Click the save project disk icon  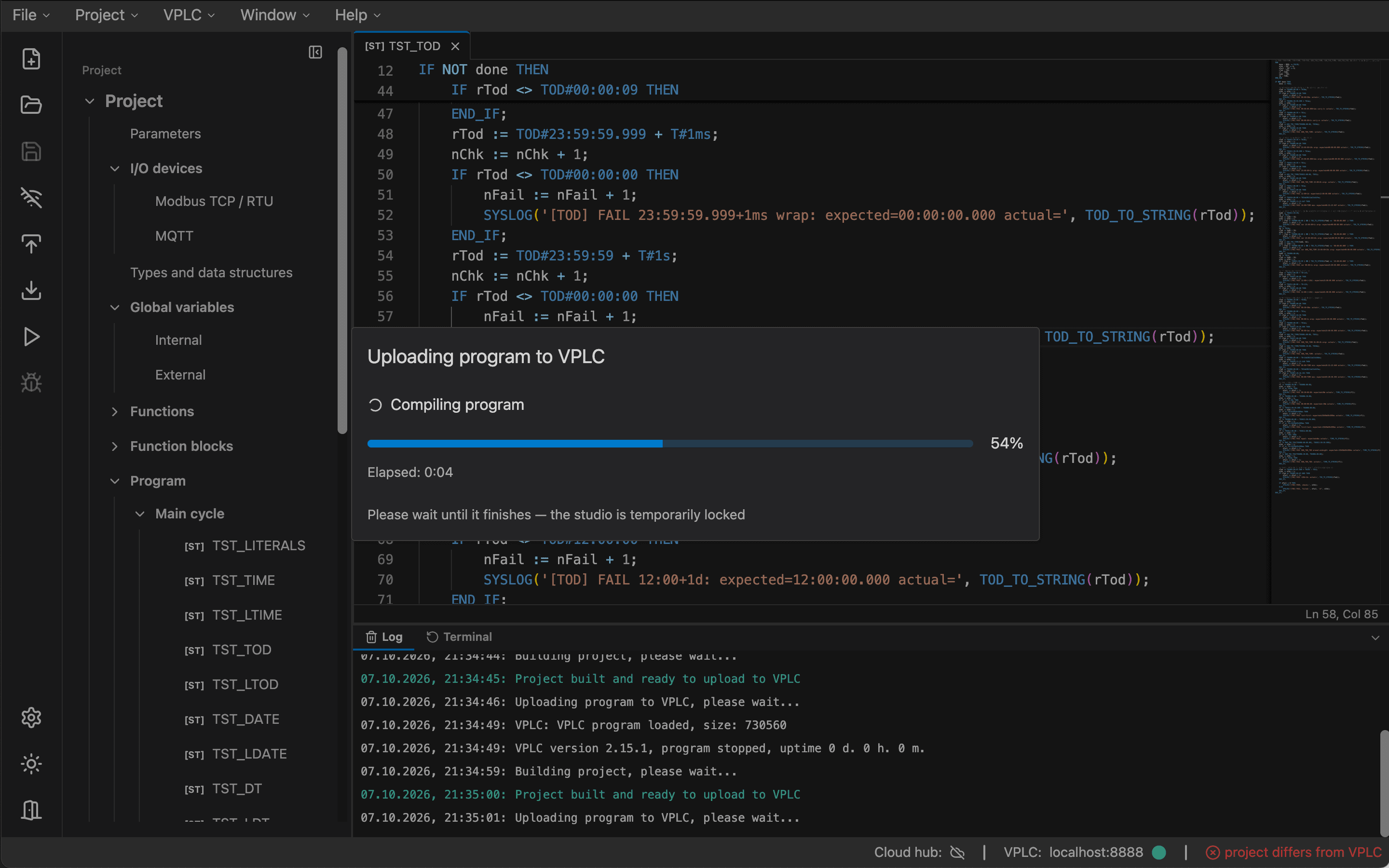pyautogui.click(x=31, y=151)
